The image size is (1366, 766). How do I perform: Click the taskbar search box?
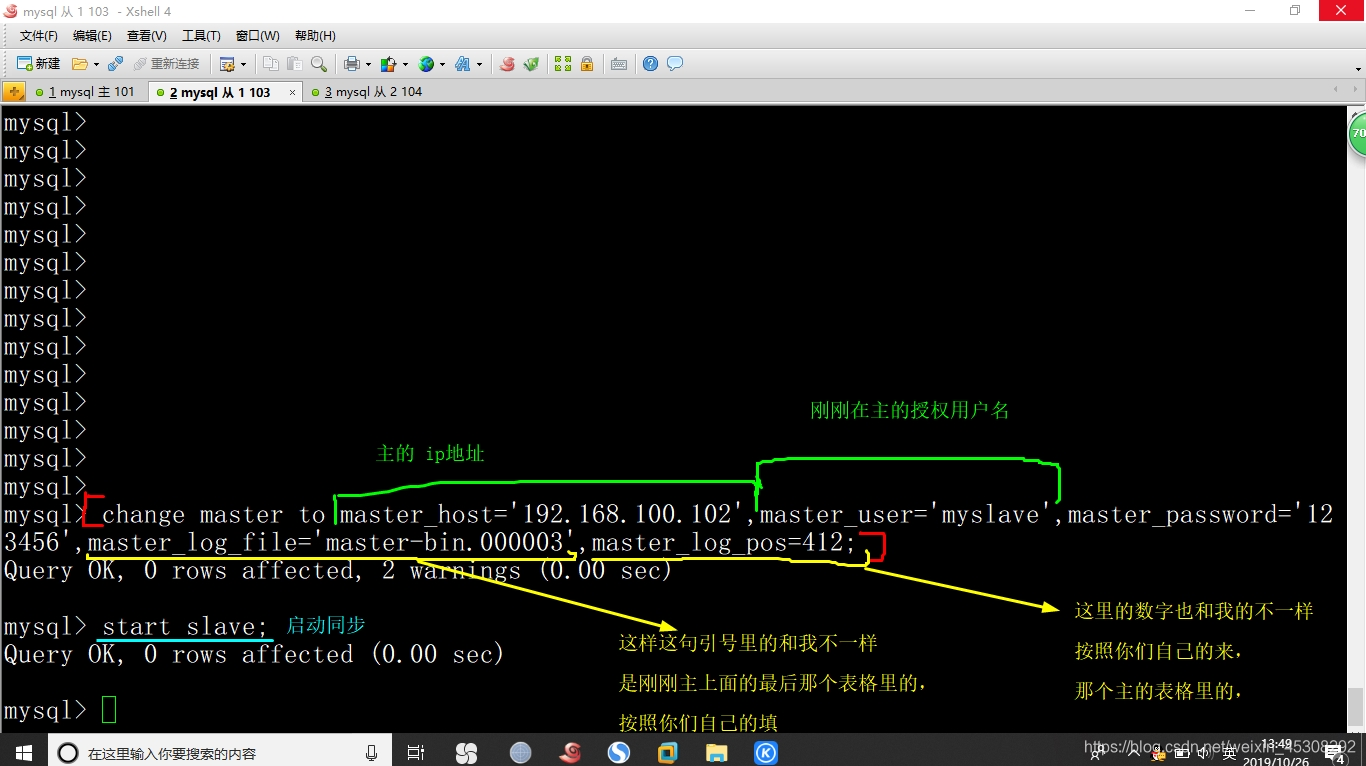(x=218, y=752)
